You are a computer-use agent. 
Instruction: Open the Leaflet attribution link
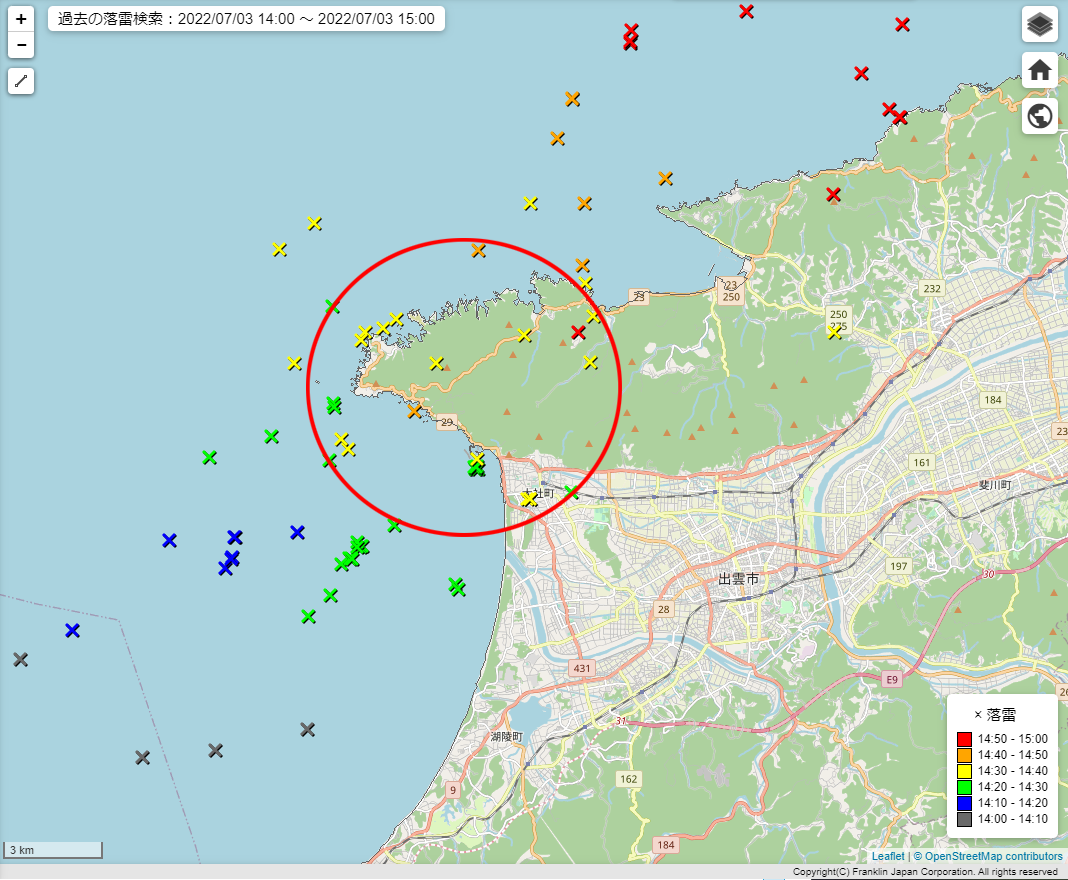(x=887, y=857)
